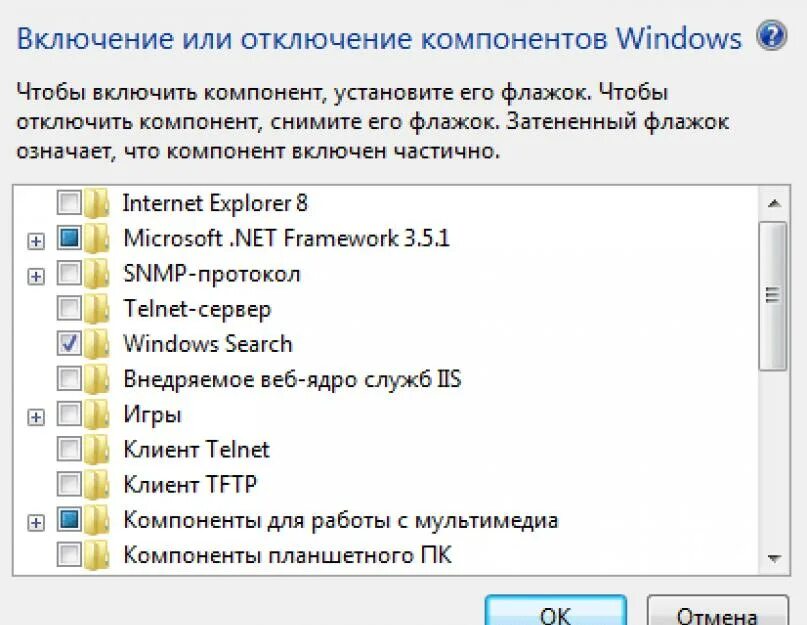Click the Отмена button to cancel
This screenshot has height=625, width=807.
click(x=717, y=612)
